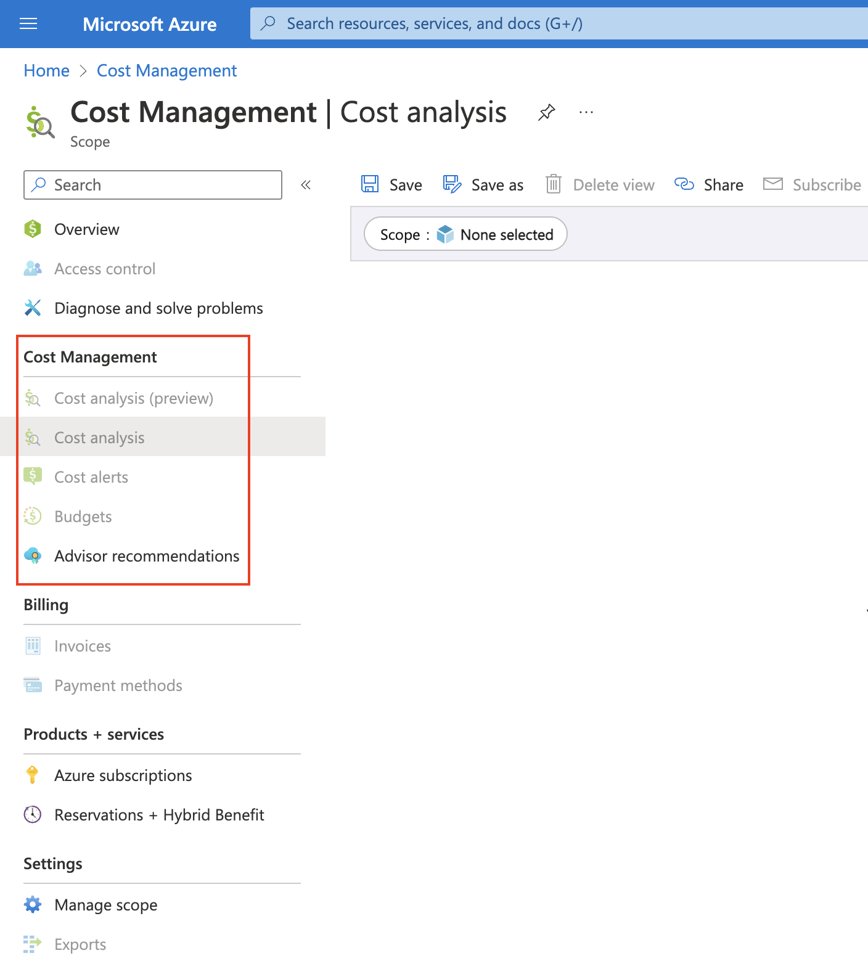868x969 pixels.
Task: Select Payment methods in the Billing section
Action: [x=118, y=685]
